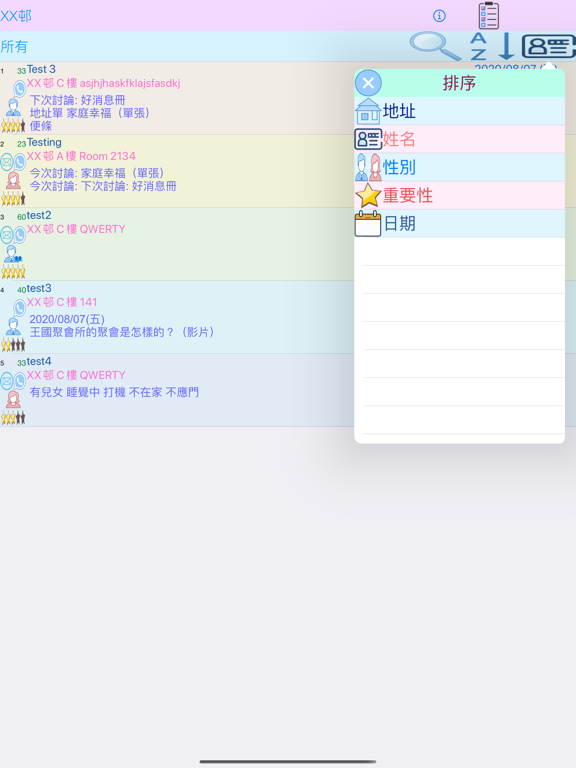The height and width of the screenshot is (768, 576).
Task: Select address XX邨 C樓 141
Action: (62, 302)
